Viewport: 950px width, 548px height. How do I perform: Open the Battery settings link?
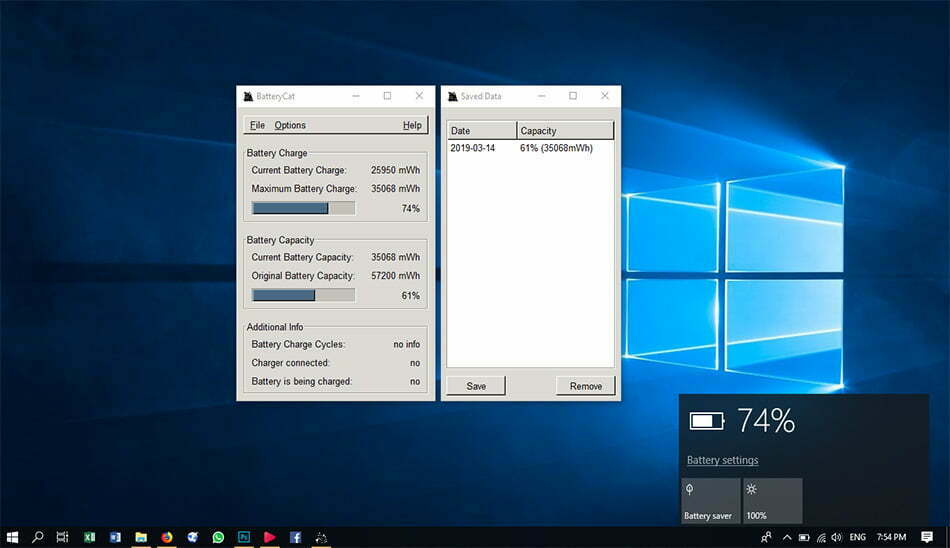(x=722, y=460)
